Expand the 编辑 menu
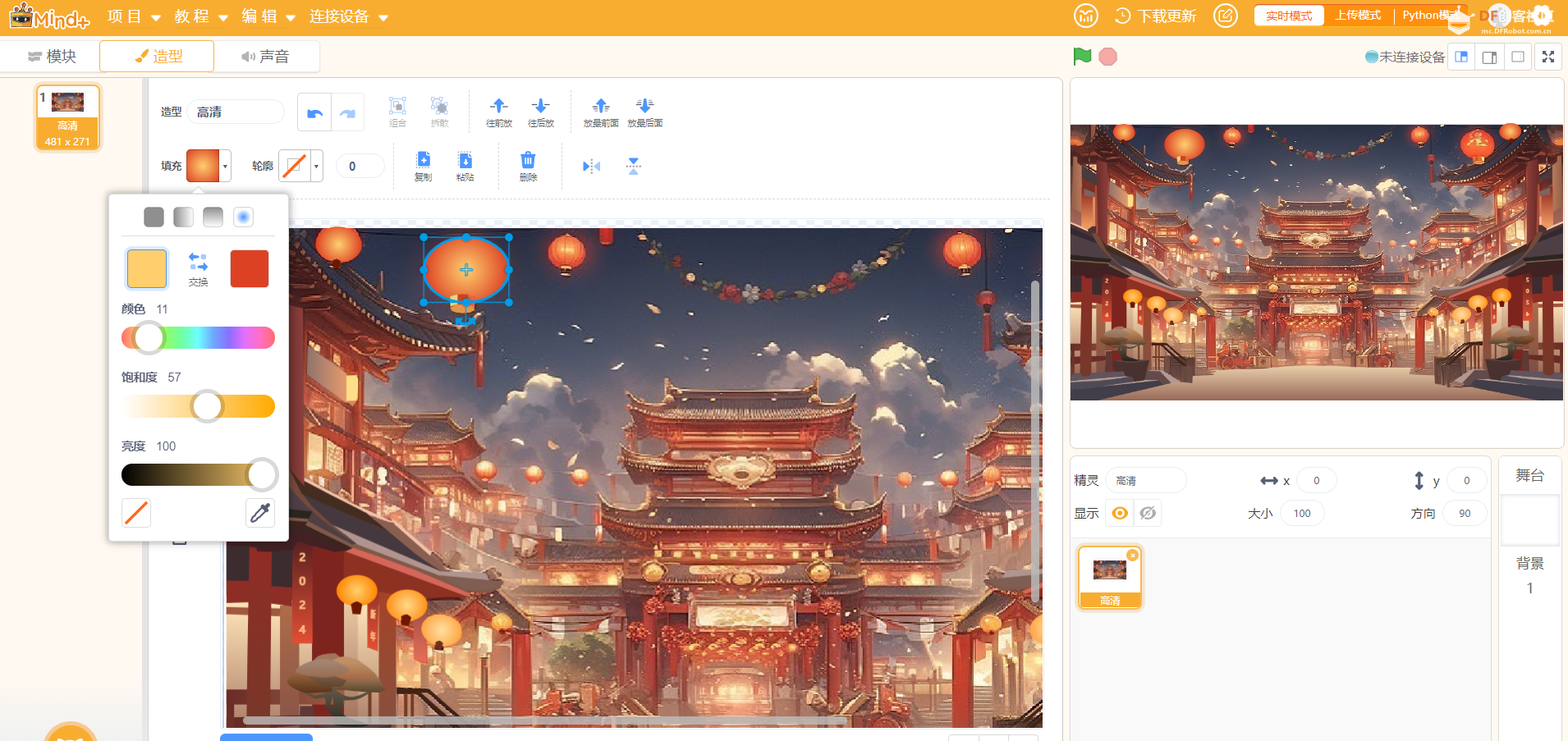Image resolution: width=1568 pixels, height=741 pixels. pos(268,16)
